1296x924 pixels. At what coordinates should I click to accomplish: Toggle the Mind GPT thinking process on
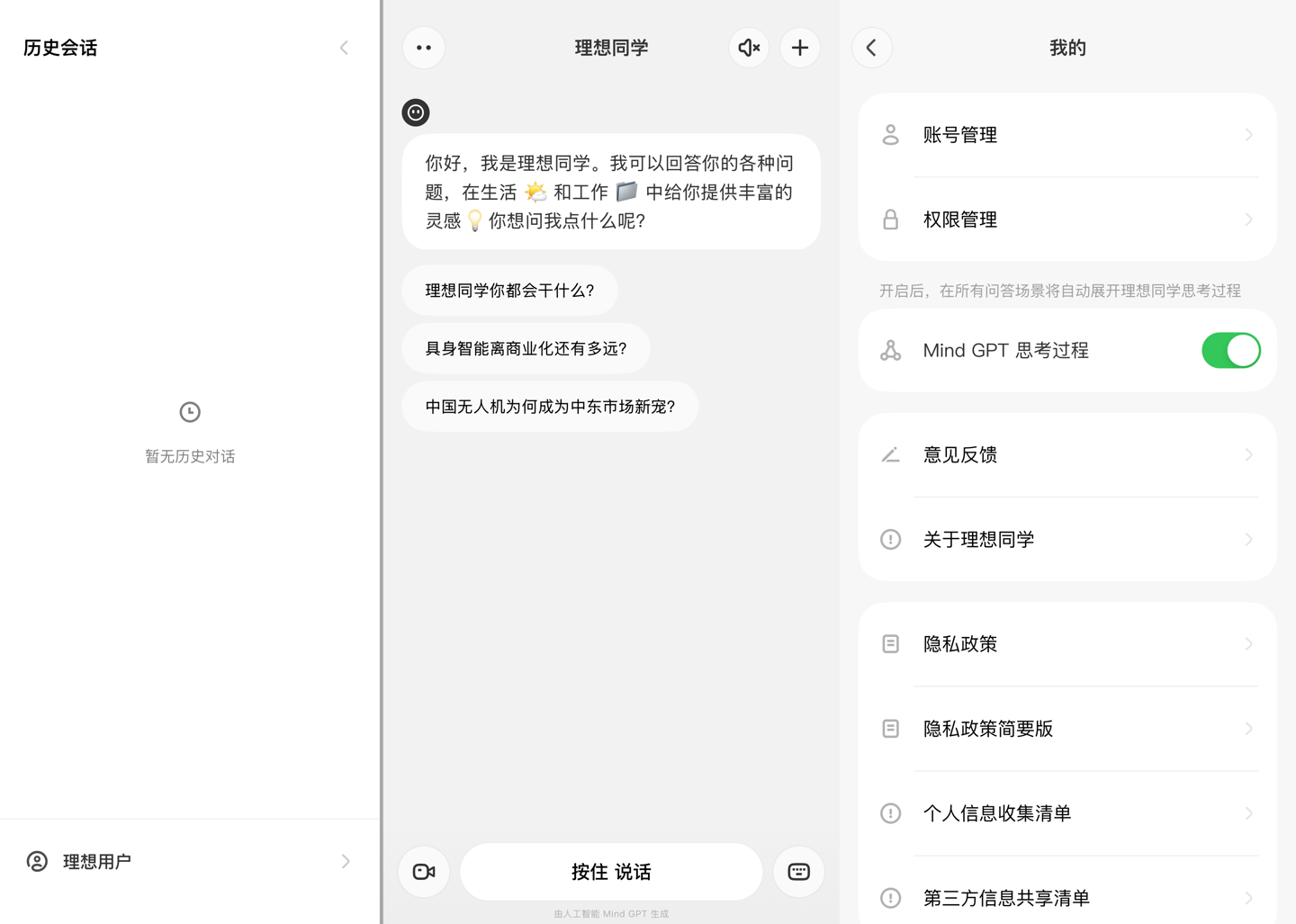point(1230,350)
